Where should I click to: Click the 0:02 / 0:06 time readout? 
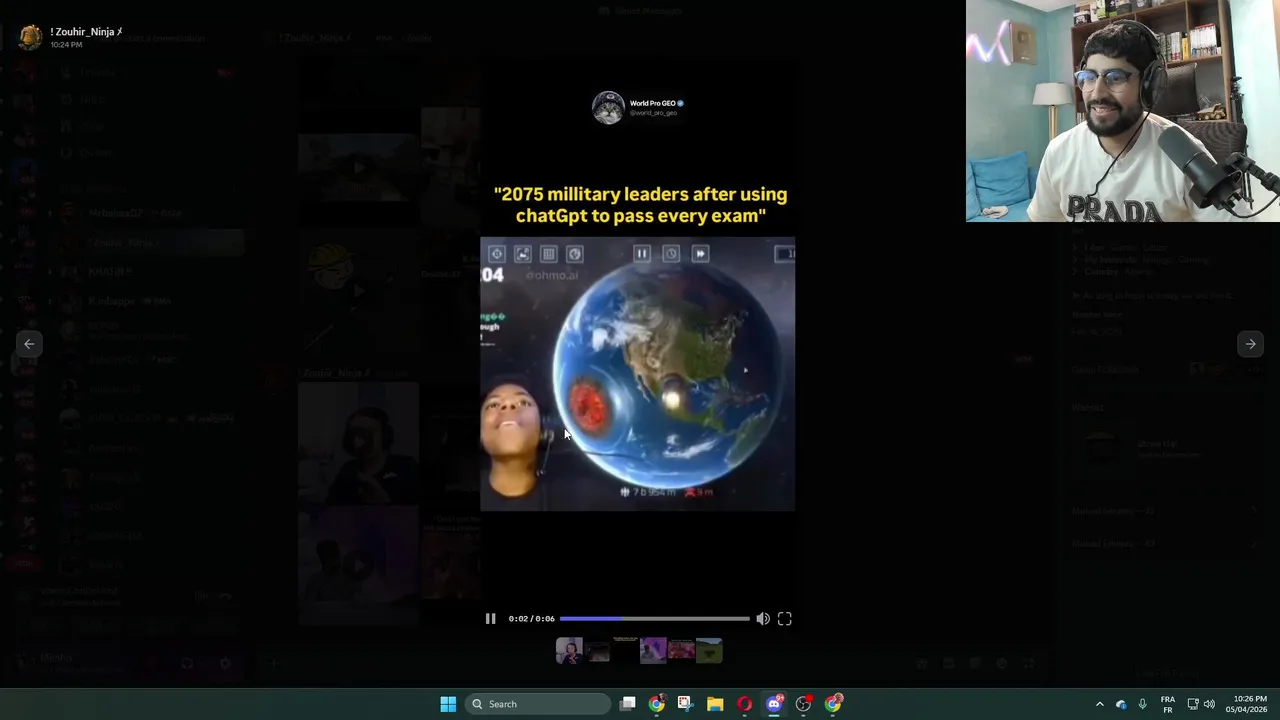tap(531, 619)
